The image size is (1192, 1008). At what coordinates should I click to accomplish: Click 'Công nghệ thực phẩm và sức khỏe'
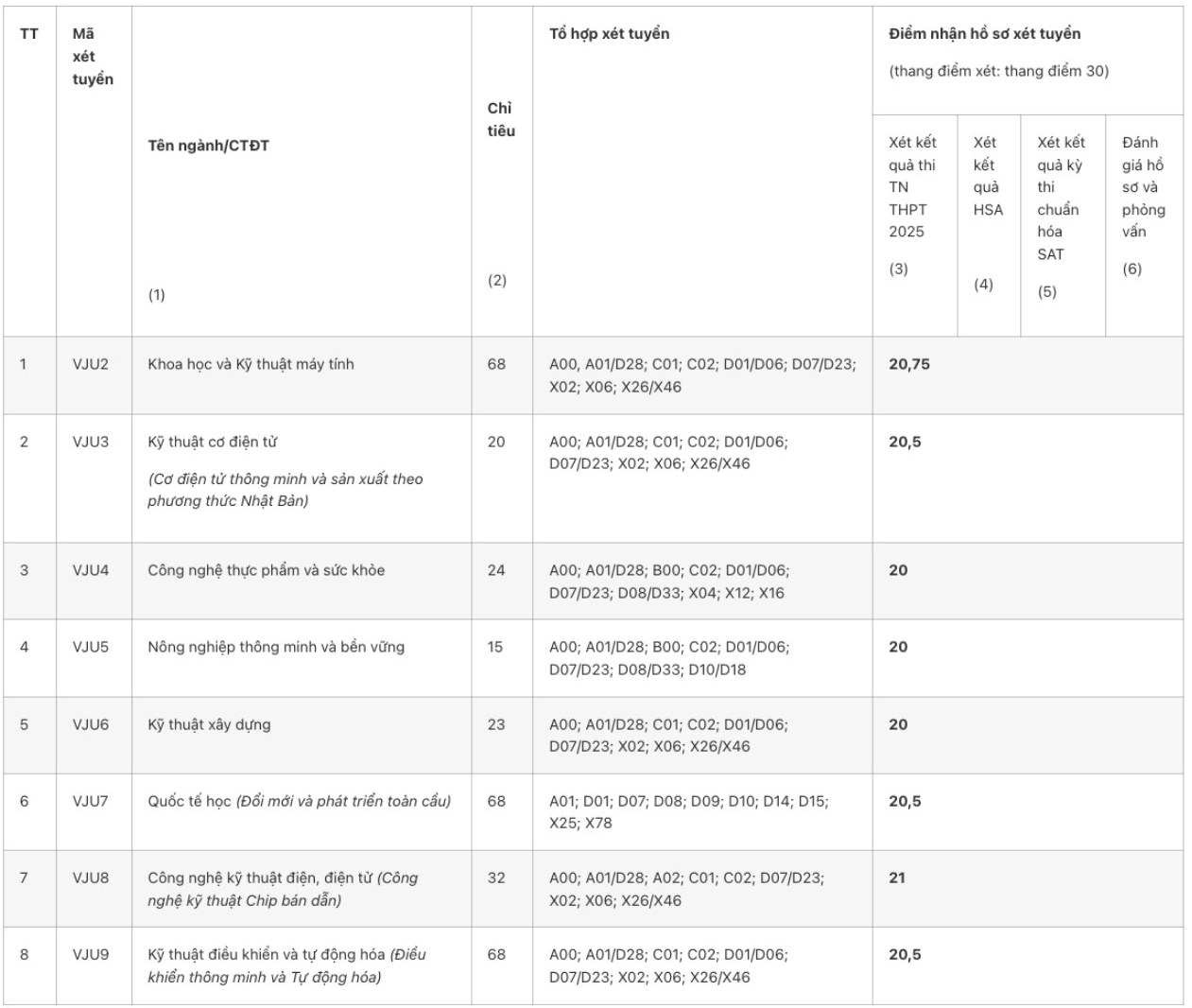(x=266, y=570)
